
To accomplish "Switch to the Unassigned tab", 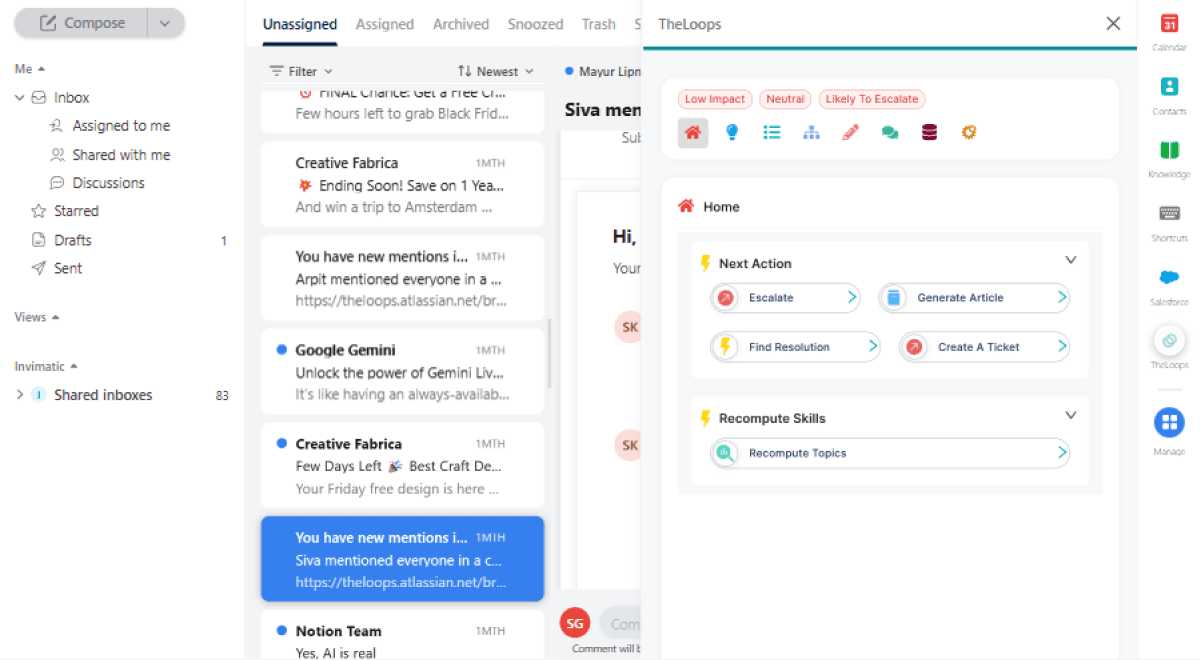I will (300, 24).
